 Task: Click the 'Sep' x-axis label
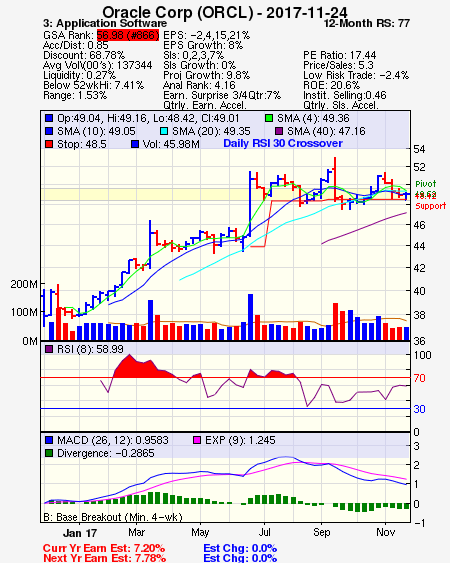[x=321, y=532]
